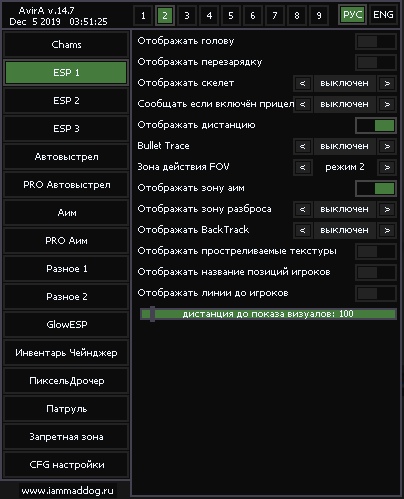Screen dimensions: 404x499
Task: Select config slot 5
Action: point(231,15)
